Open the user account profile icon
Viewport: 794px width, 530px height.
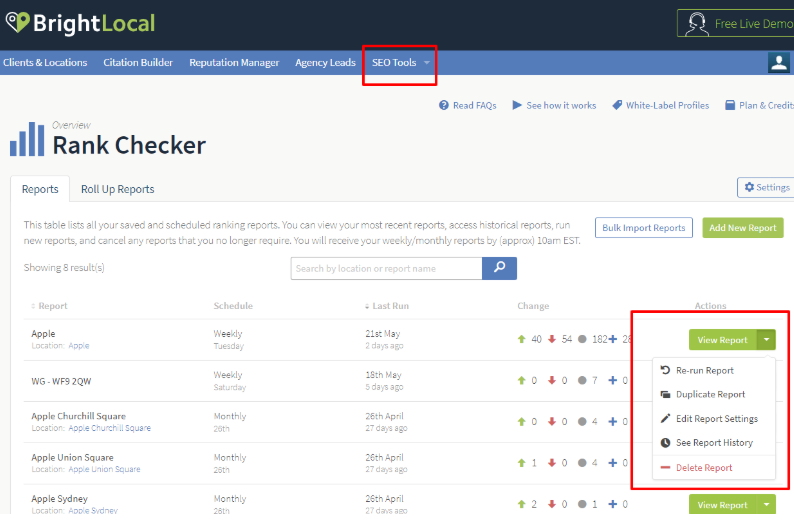pos(779,63)
